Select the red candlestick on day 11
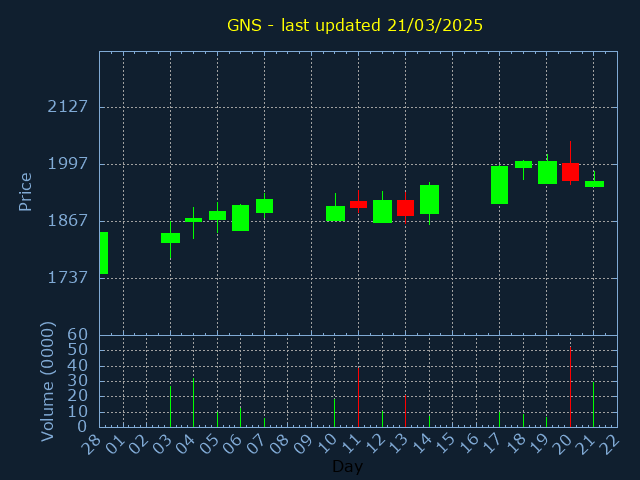 tap(358, 204)
